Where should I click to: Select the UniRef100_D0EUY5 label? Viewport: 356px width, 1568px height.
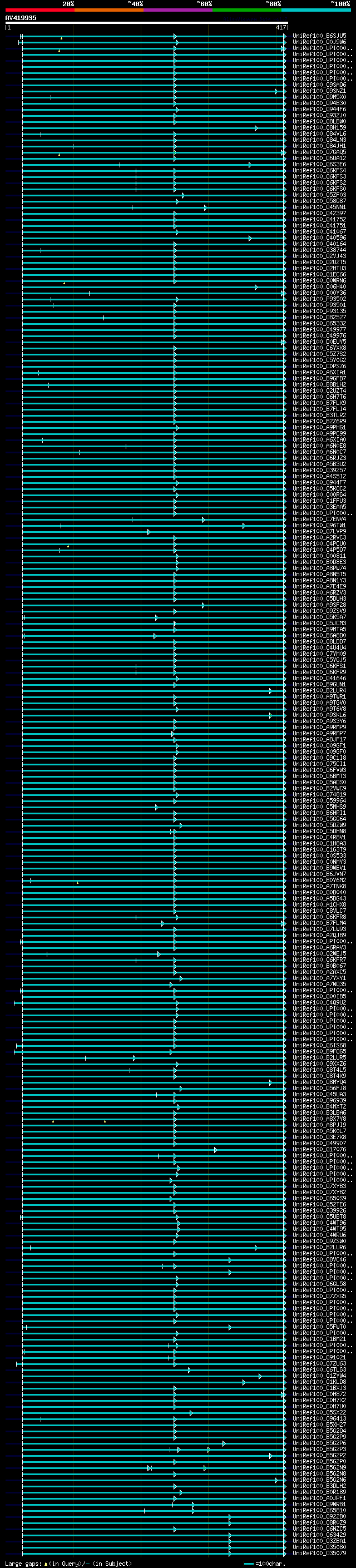319,342
